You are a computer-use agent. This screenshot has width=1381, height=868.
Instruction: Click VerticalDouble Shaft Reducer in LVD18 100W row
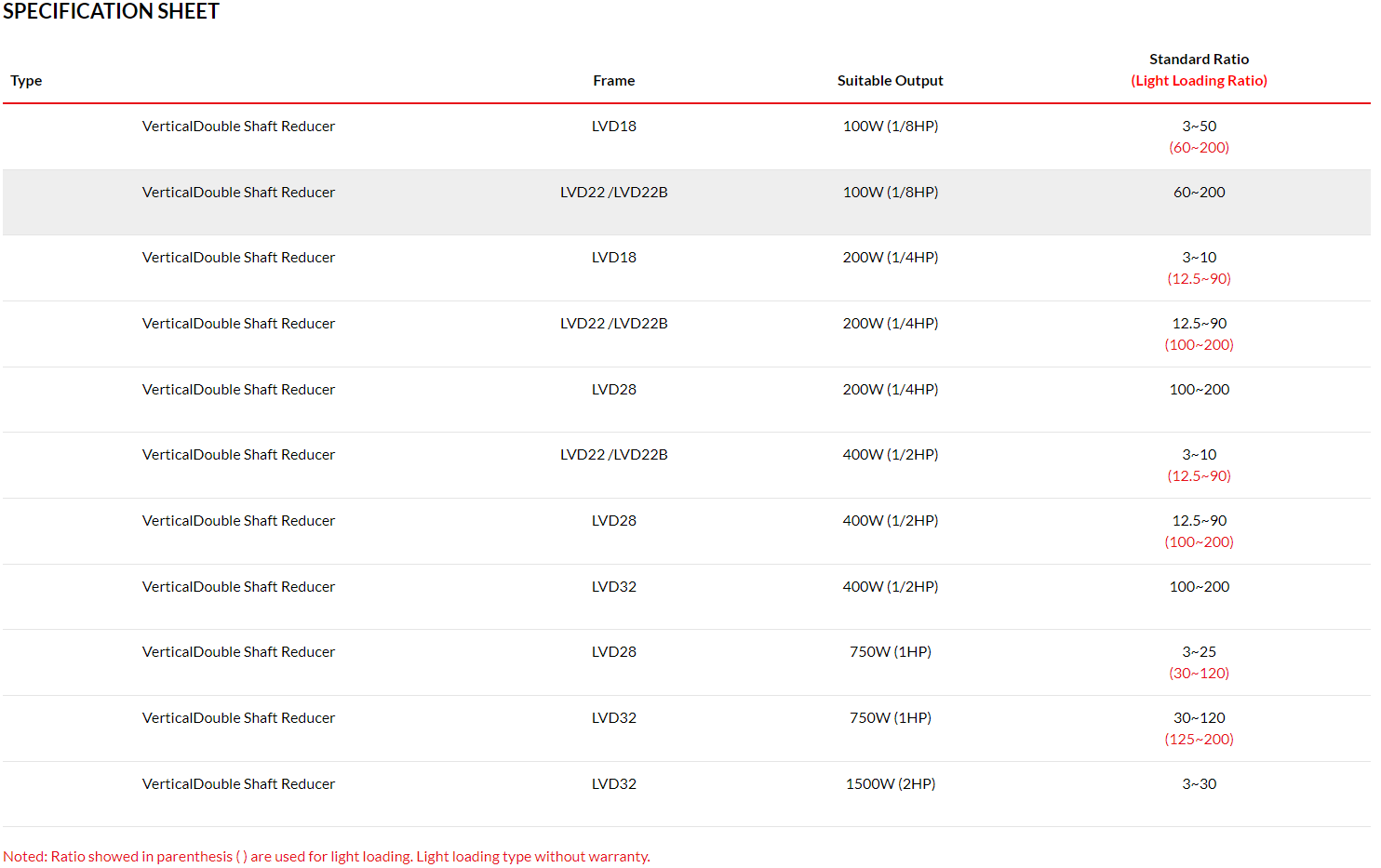coord(238,127)
